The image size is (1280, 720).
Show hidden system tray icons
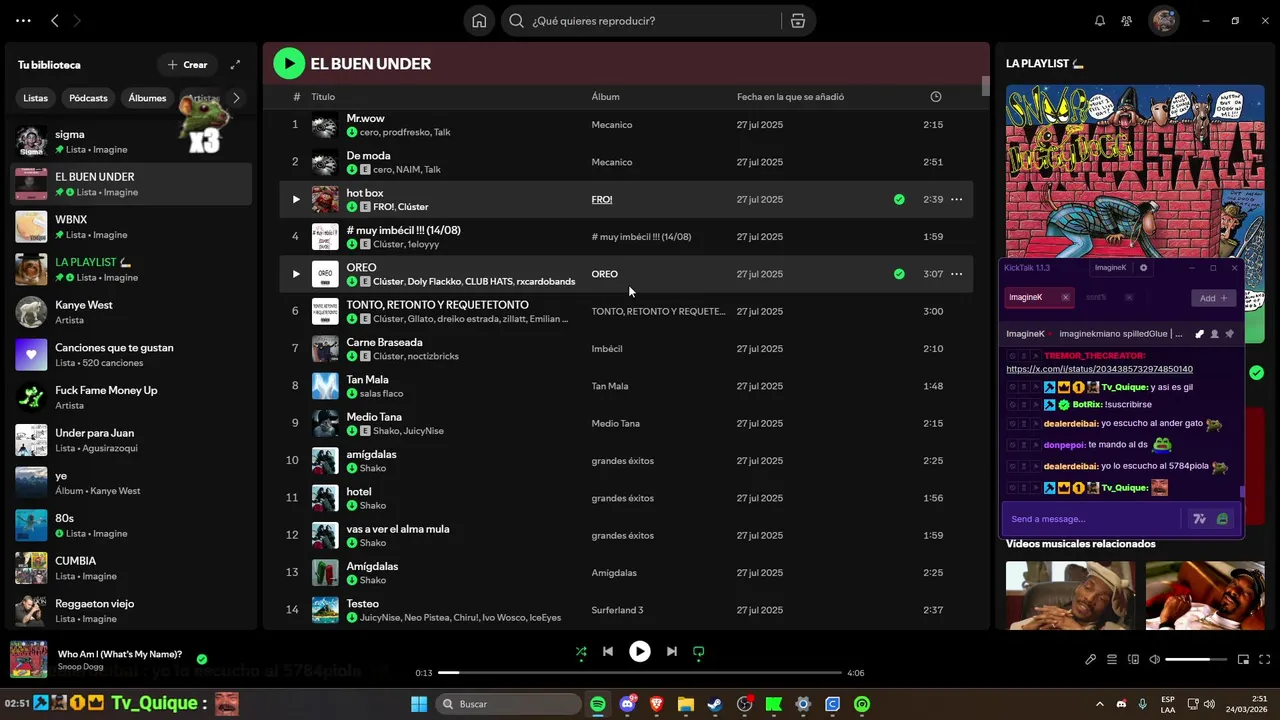tap(1100, 704)
